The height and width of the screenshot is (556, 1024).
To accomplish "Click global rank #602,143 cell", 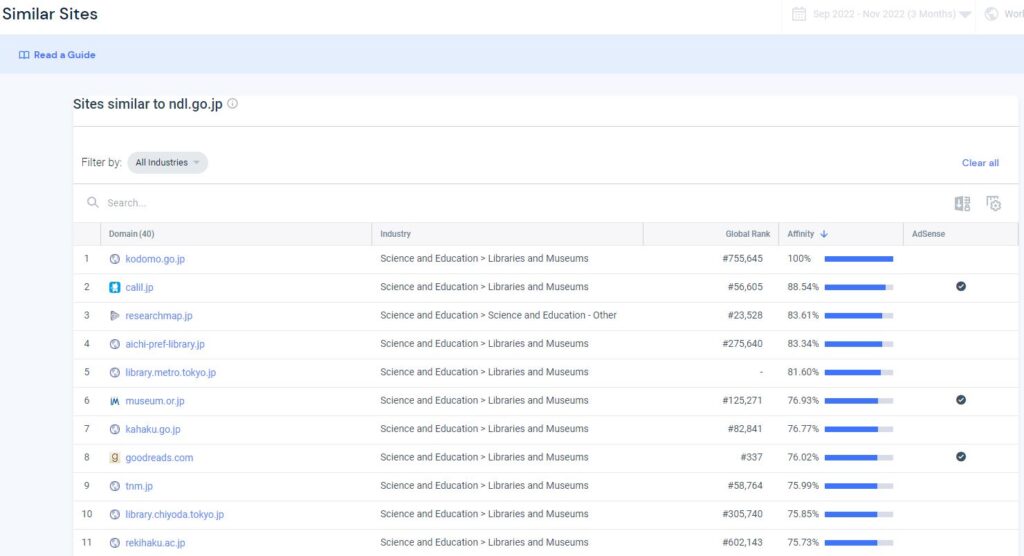I will point(743,542).
